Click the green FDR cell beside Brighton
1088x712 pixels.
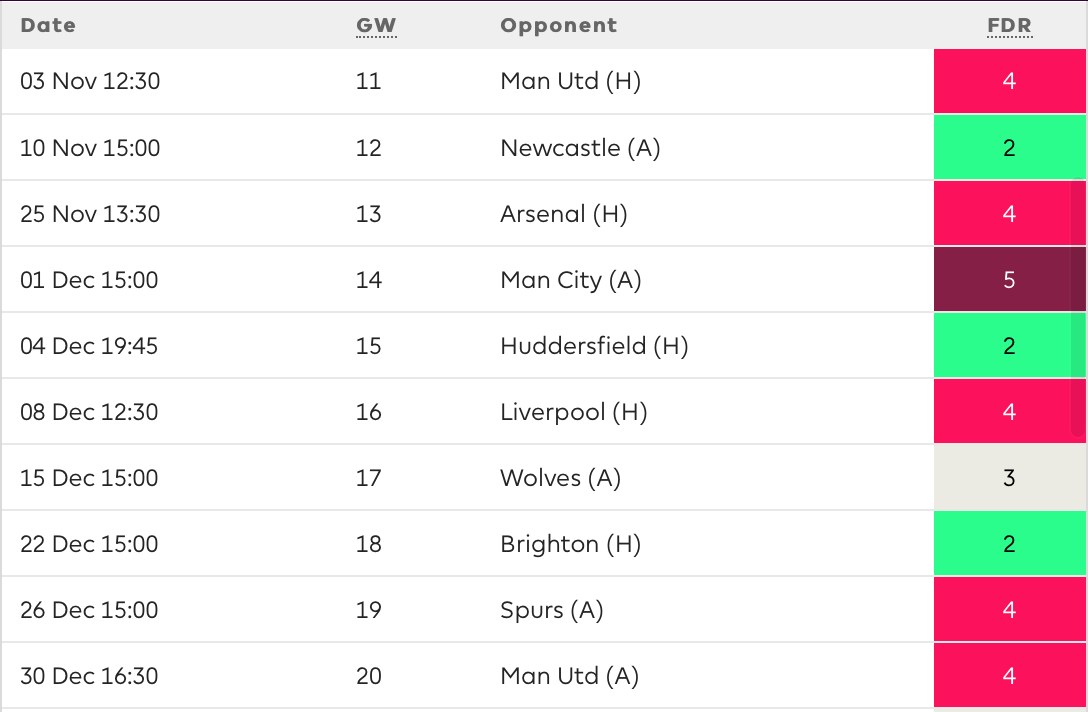(x=1010, y=543)
